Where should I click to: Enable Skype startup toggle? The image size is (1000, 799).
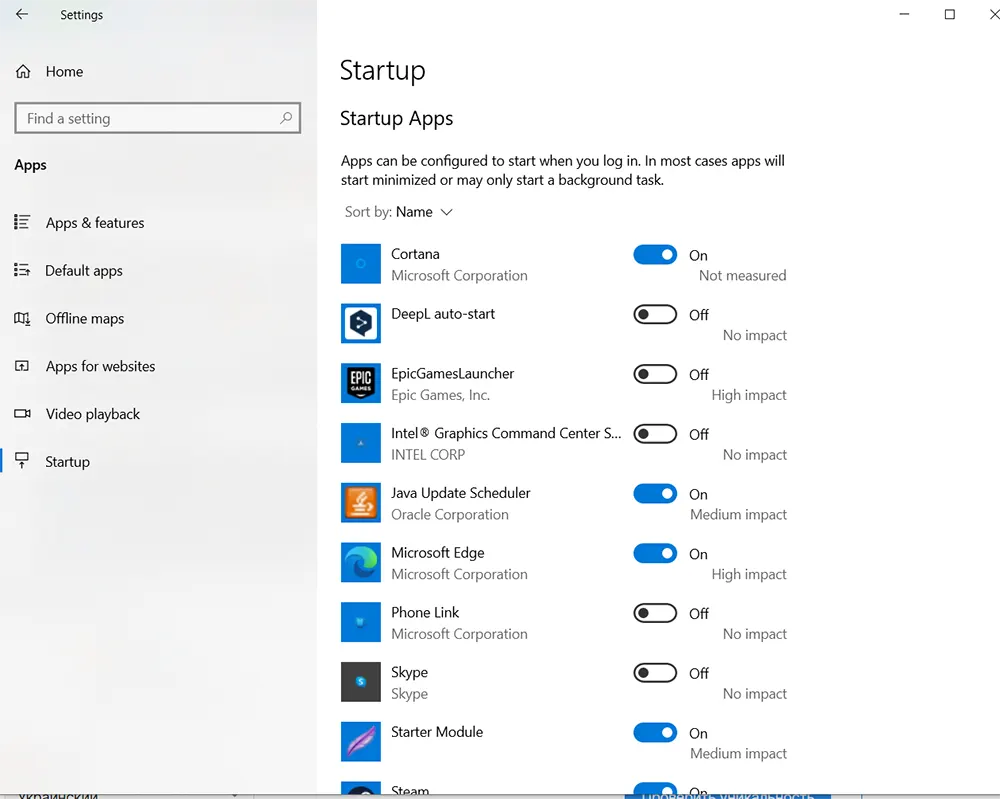click(655, 673)
